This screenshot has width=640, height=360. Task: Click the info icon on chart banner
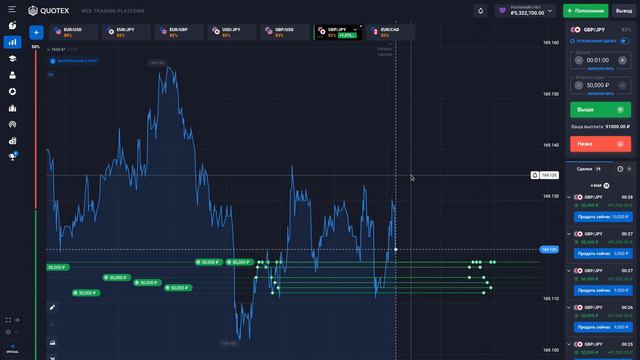52,61
